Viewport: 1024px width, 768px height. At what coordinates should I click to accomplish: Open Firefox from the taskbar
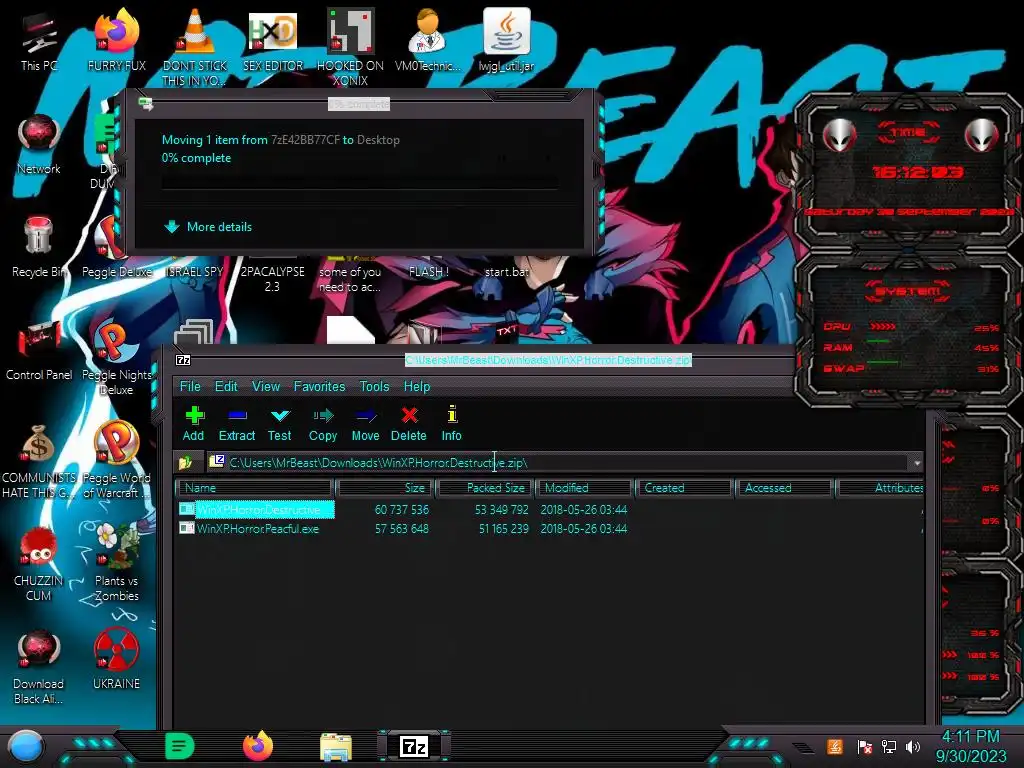pyautogui.click(x=257, y=746)
